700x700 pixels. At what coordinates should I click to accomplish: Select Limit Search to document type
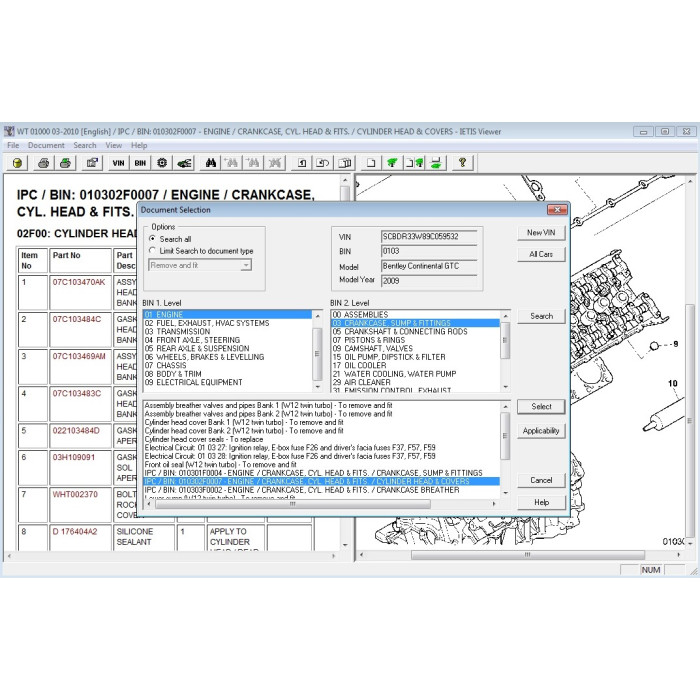tap(152, 250)
